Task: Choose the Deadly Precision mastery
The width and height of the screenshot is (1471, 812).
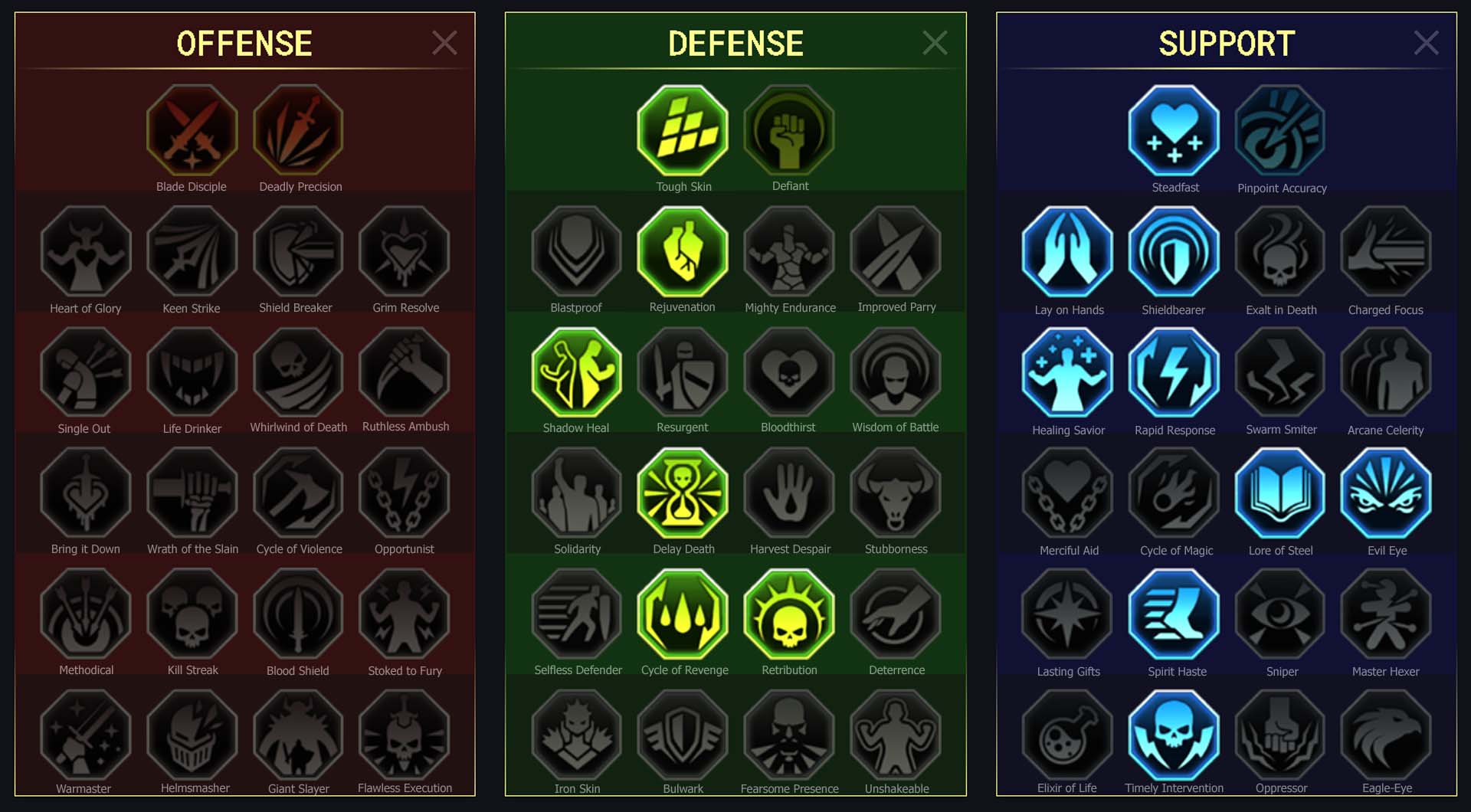Action: pyautogui.click(x=299, y=130)
